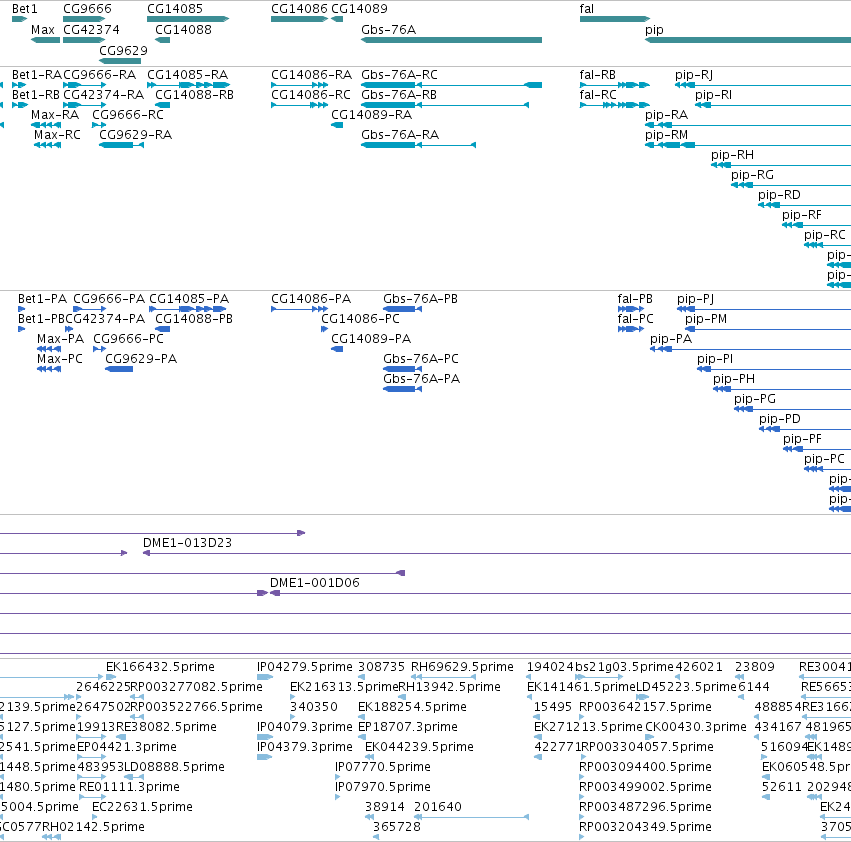Click BAC clone DME1-001D06 label
851x842 pixels.
tap(315, 583)
